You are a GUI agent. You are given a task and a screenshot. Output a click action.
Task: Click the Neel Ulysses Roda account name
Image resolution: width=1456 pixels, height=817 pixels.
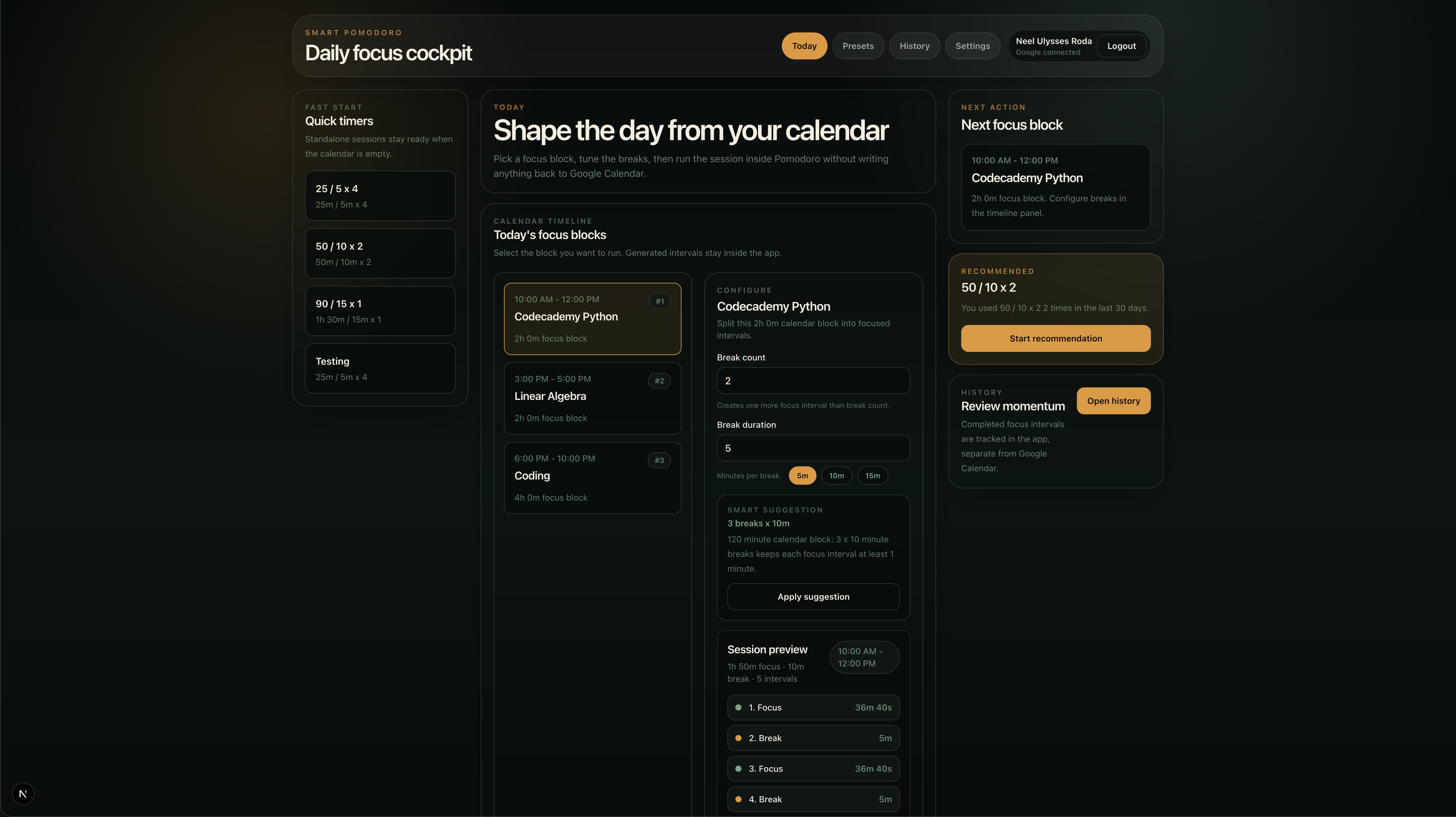[x=1054, y=41]
